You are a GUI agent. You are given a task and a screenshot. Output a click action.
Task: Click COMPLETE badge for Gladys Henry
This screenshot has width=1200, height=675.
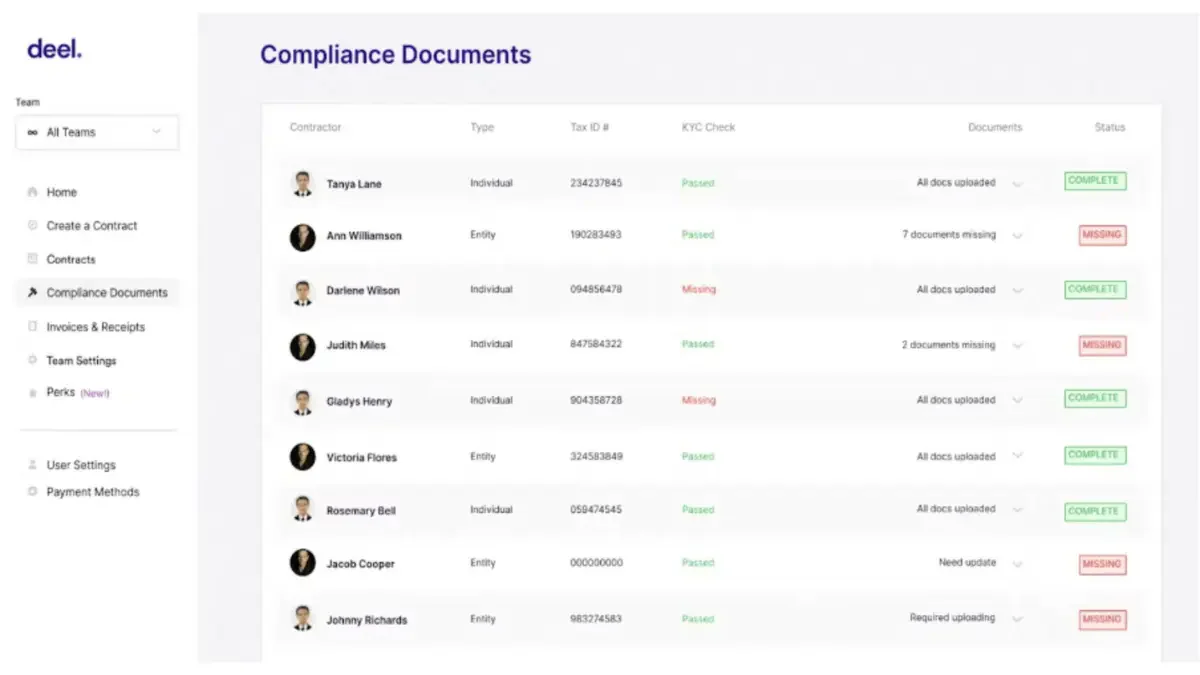coord(1095,398)
